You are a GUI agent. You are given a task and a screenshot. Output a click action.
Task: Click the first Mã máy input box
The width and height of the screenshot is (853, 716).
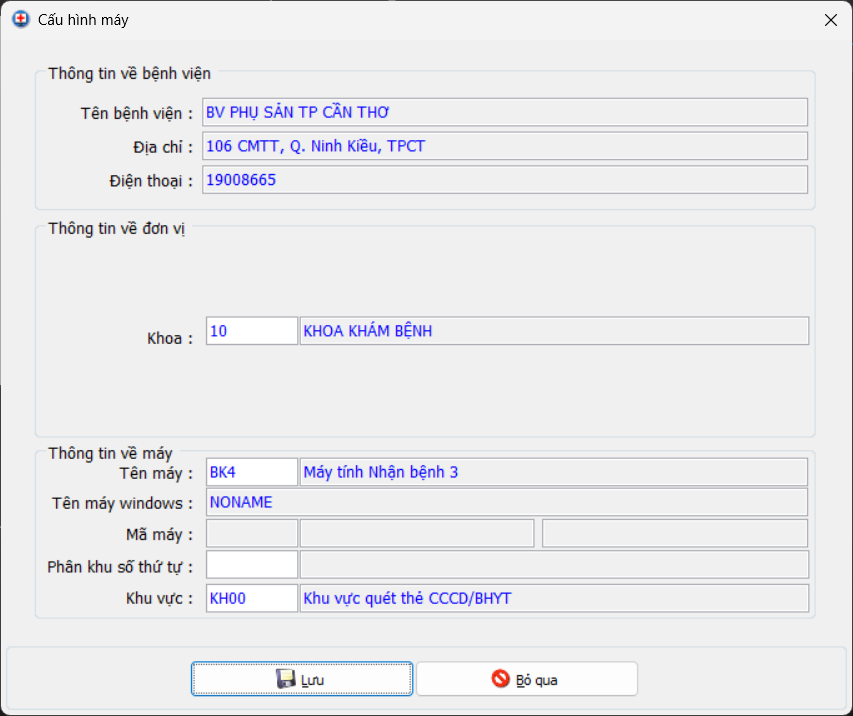252,533
